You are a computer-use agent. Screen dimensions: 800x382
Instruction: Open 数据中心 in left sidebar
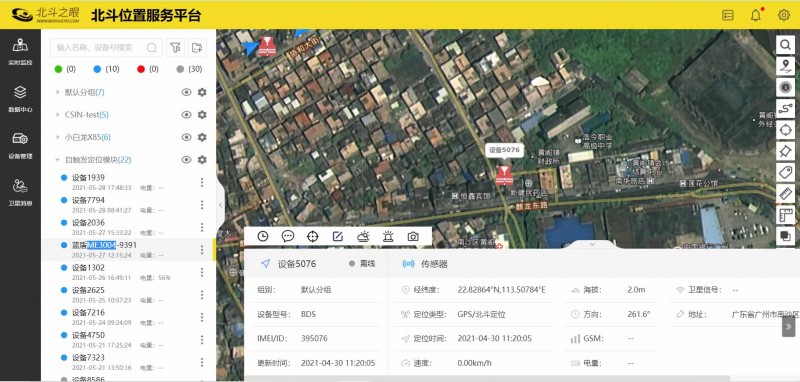point(20,99)
